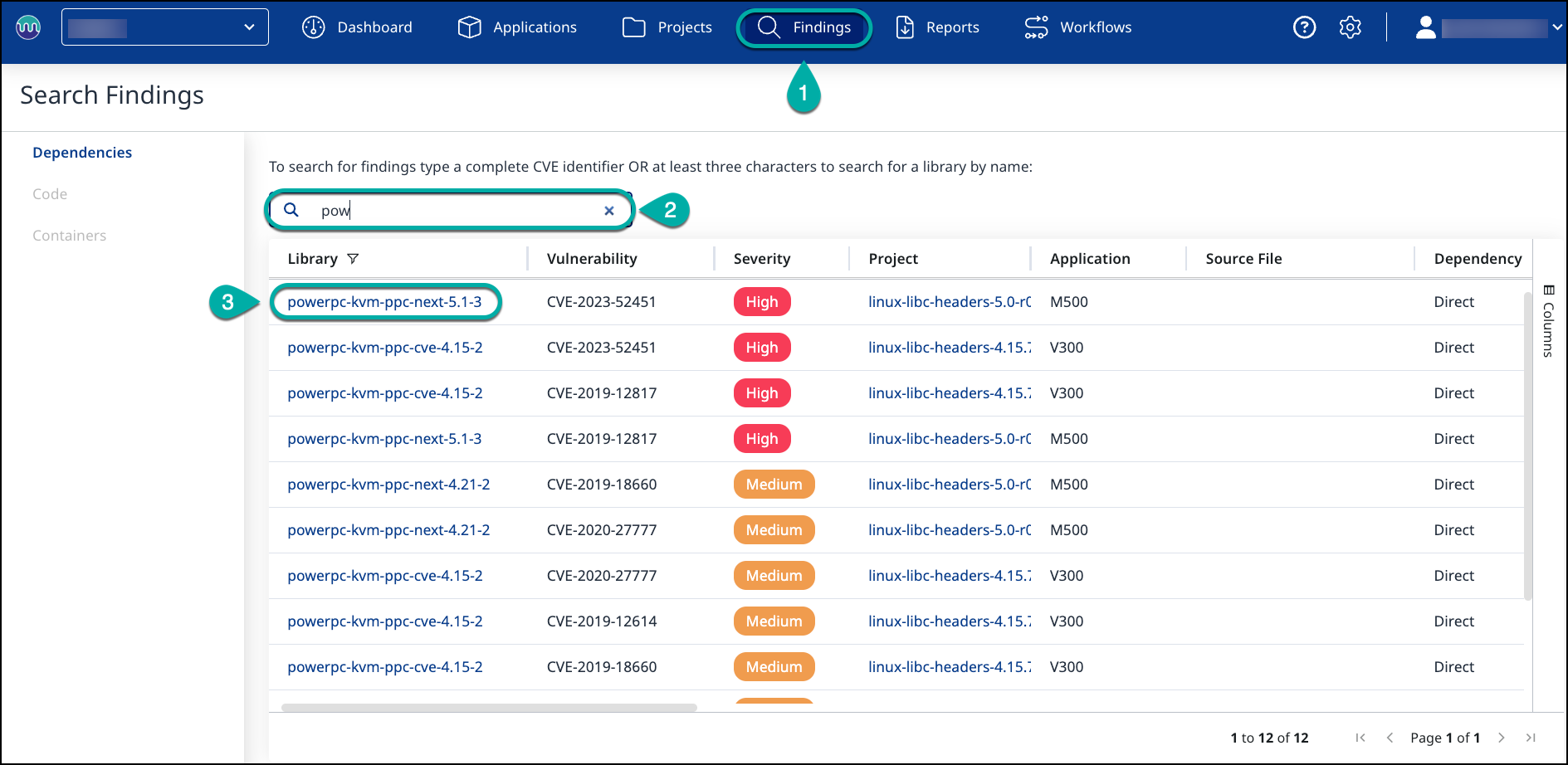Open powerpc-kvm-ppc-cve-4.15-2 for CVE-2019-18660
Screen dimensions: 1568x765
pyautogui.click(x=385, y=667)
